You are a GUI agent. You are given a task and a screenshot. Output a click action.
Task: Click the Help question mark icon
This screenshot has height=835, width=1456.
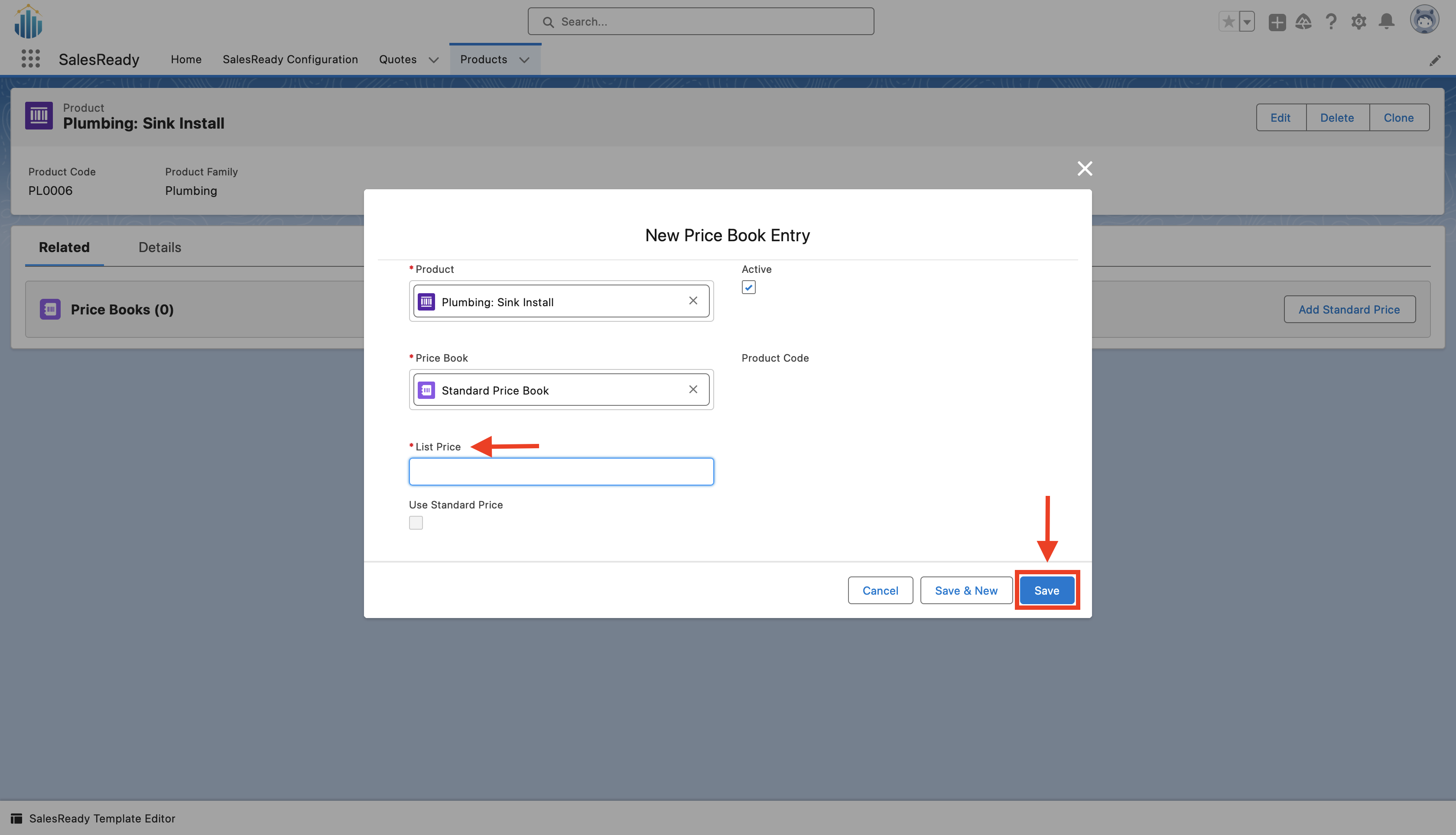click(1331, 22)
